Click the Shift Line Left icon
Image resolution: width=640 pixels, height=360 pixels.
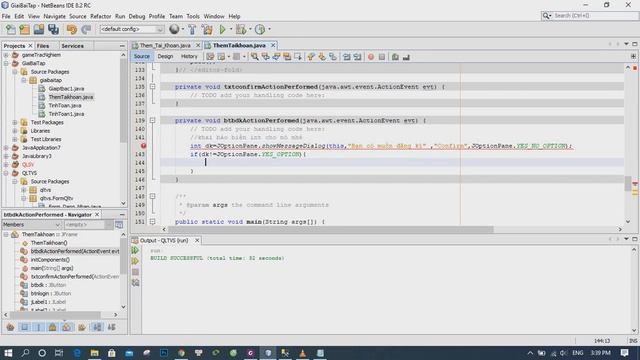pyautogui.click(x=347, y=57)
